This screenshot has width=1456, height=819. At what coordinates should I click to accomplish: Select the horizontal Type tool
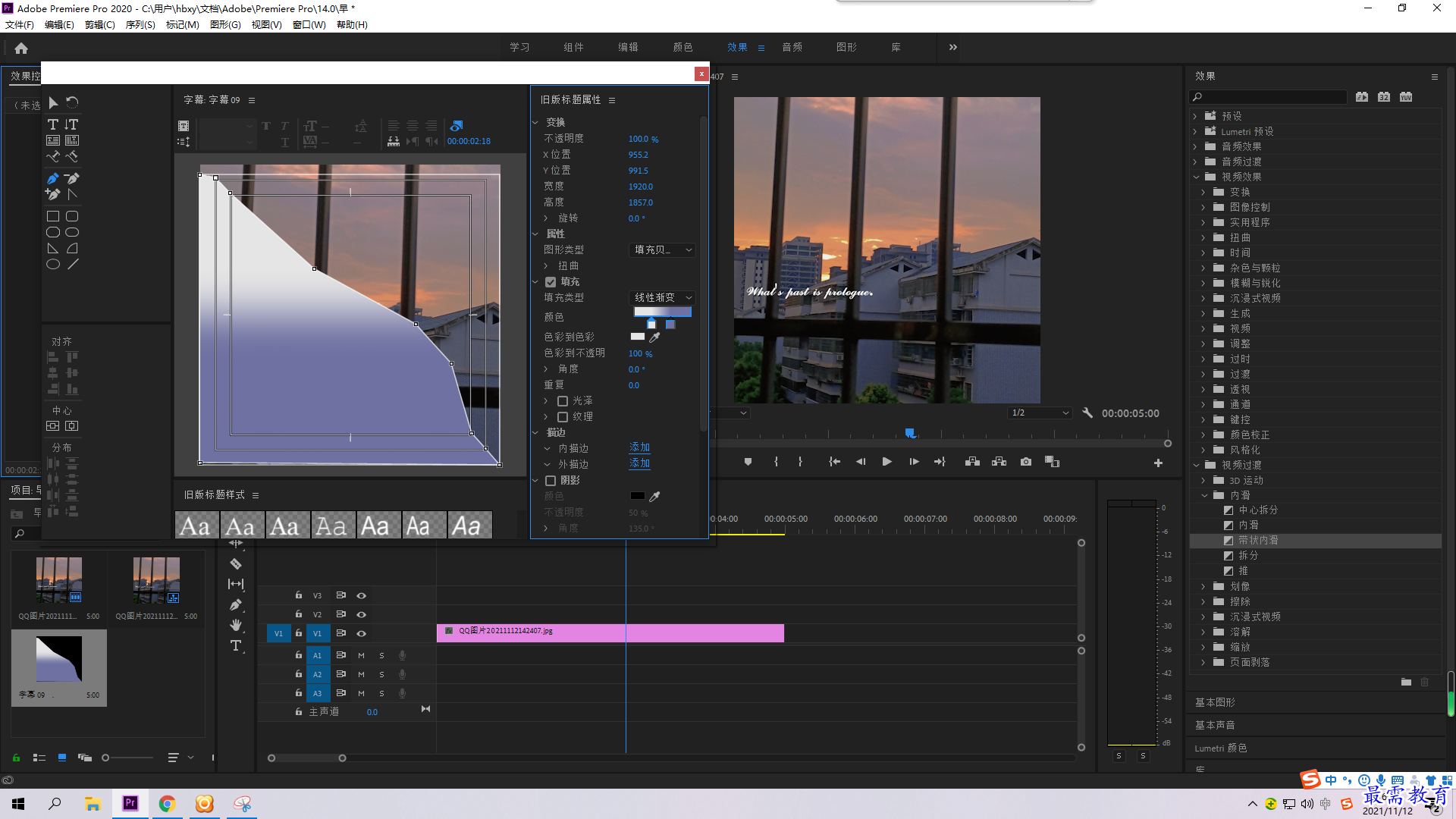coord(53,124)
